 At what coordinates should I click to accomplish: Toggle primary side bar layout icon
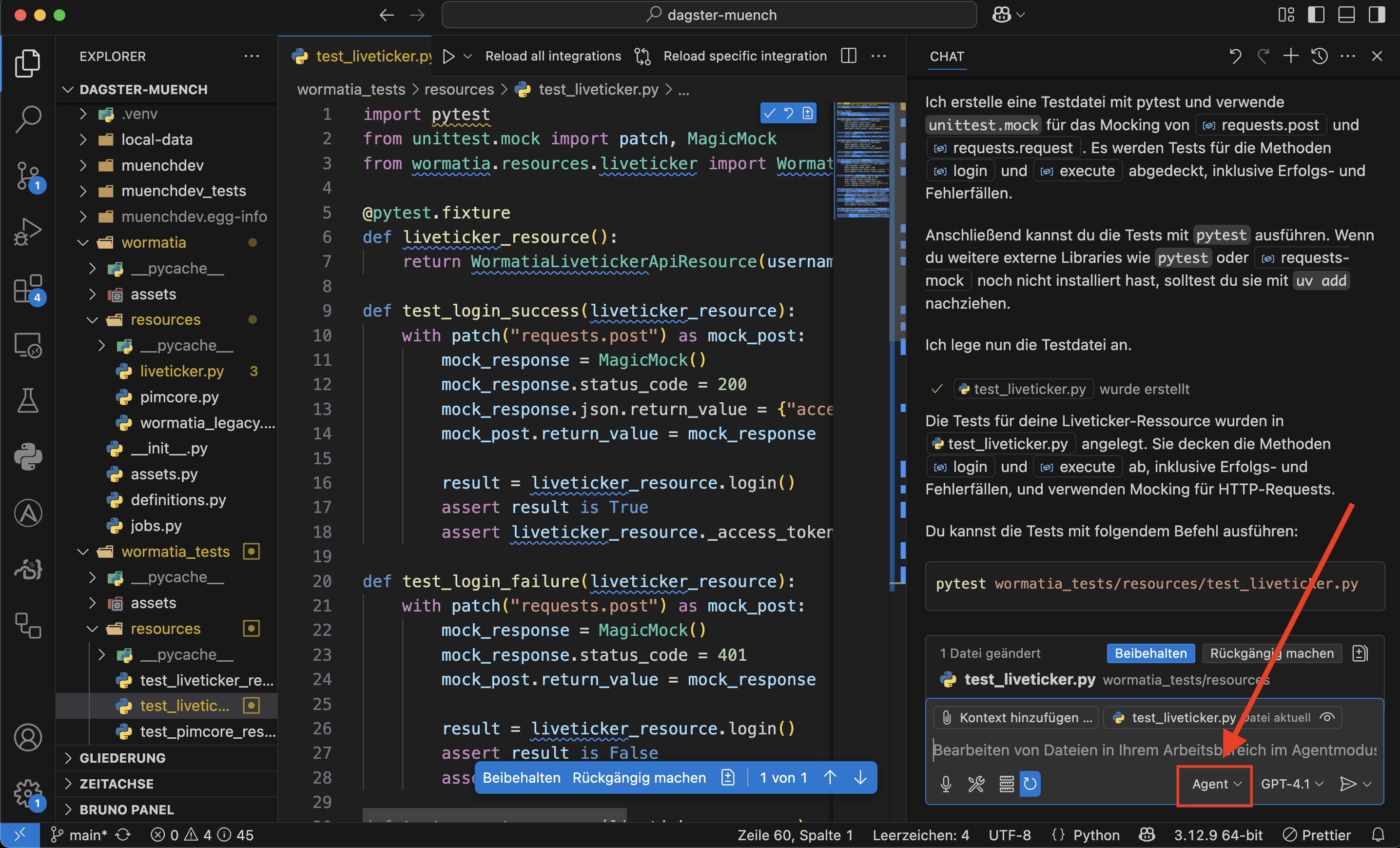1316,15
